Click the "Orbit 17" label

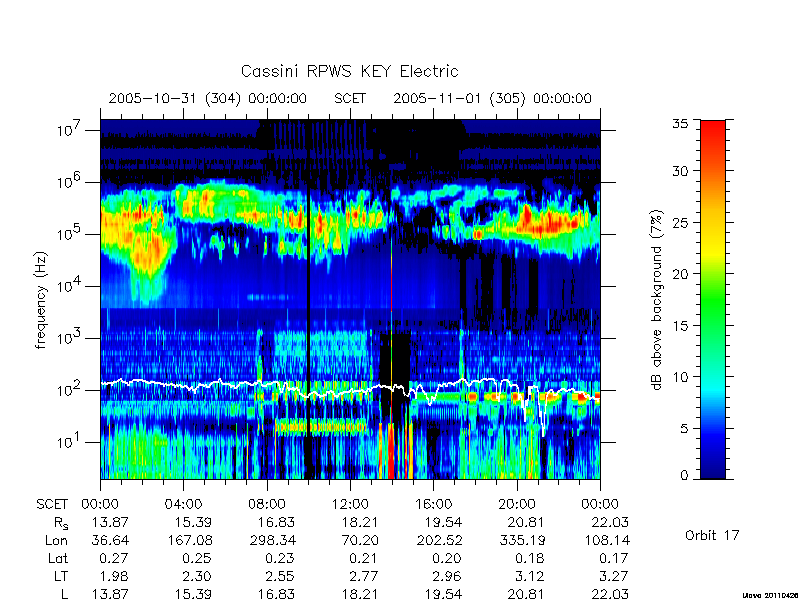(x=712, y=535)
